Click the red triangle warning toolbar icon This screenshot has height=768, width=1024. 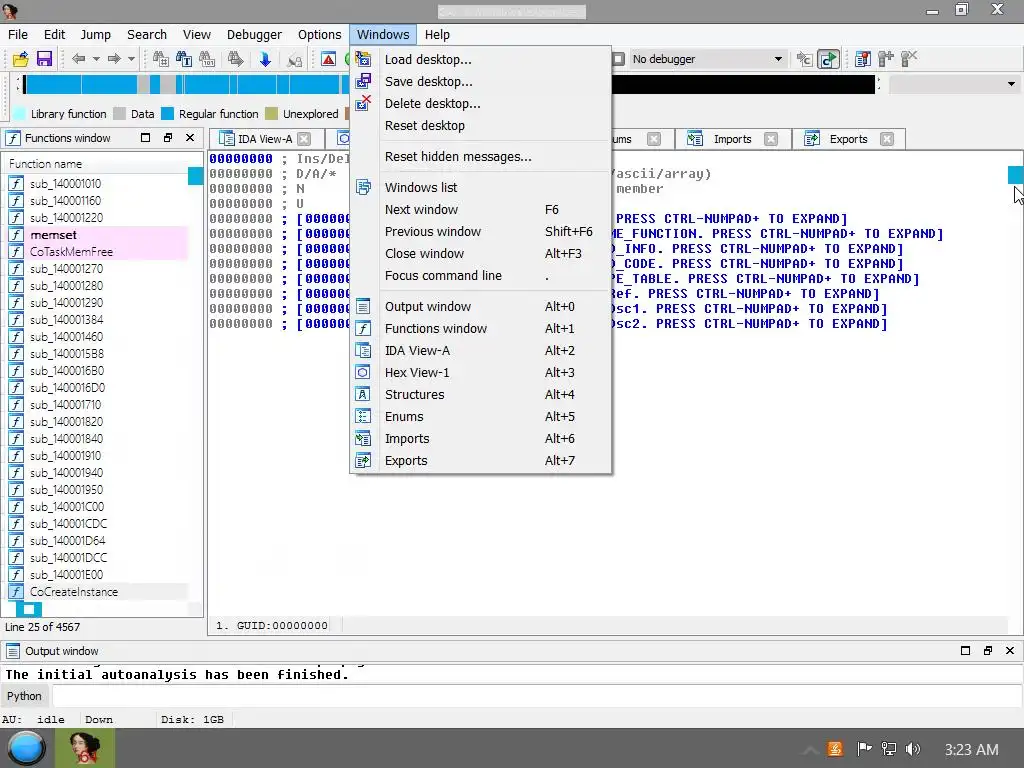click(328, 59)
